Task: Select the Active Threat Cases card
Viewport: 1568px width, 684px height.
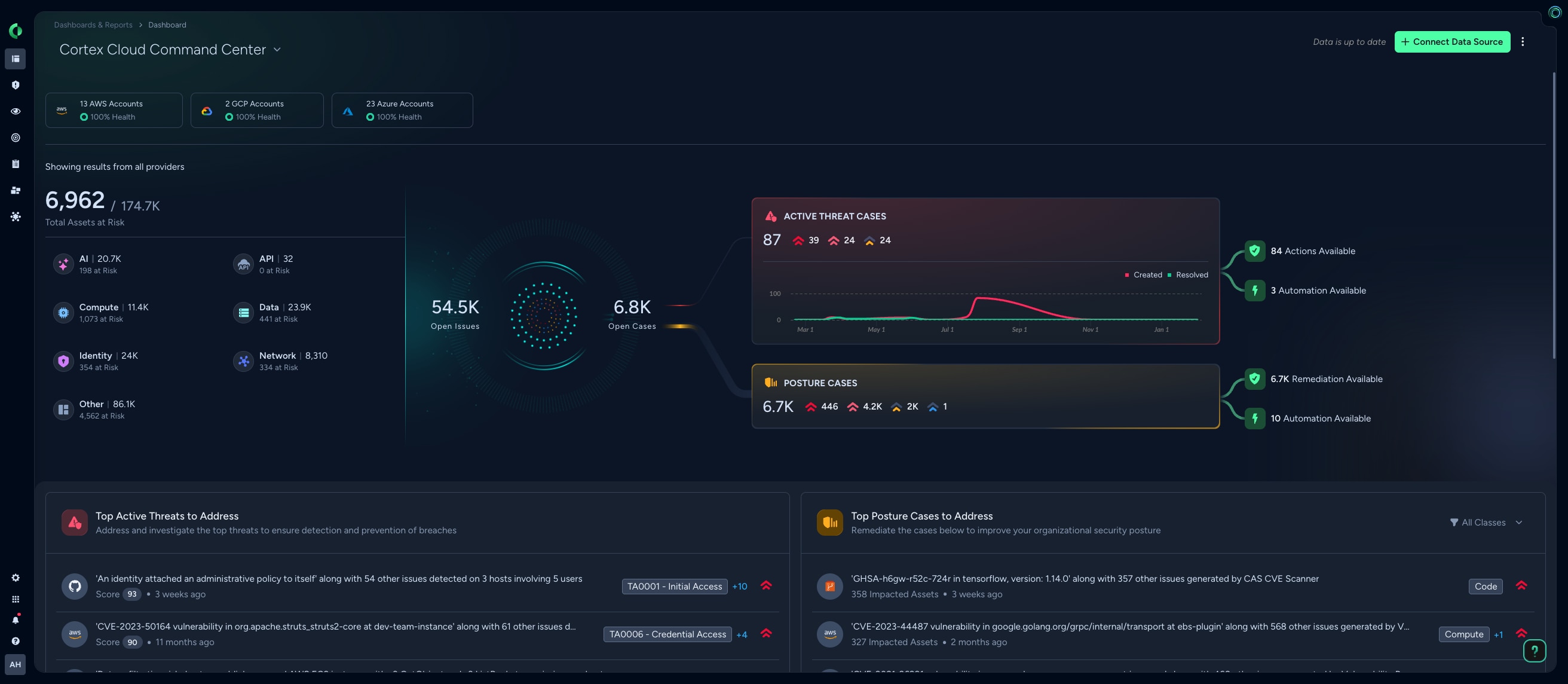Action: (x=986, y=272)
